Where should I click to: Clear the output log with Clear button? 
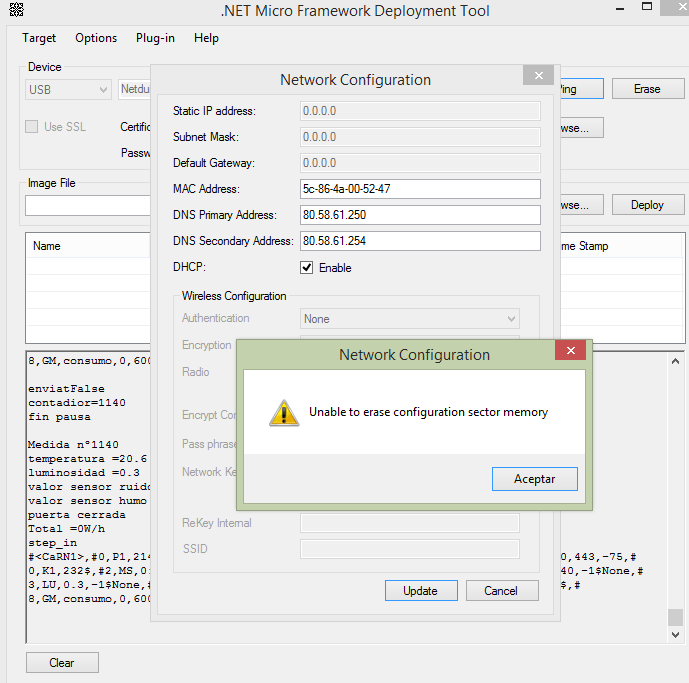click(62, 662)
